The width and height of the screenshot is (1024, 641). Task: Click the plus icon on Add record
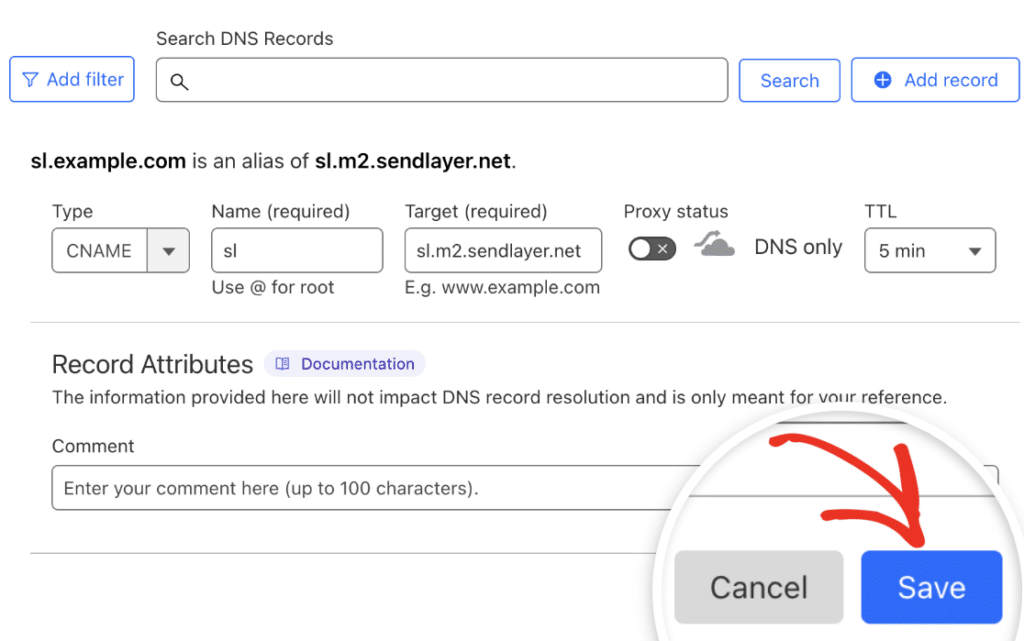882,80
